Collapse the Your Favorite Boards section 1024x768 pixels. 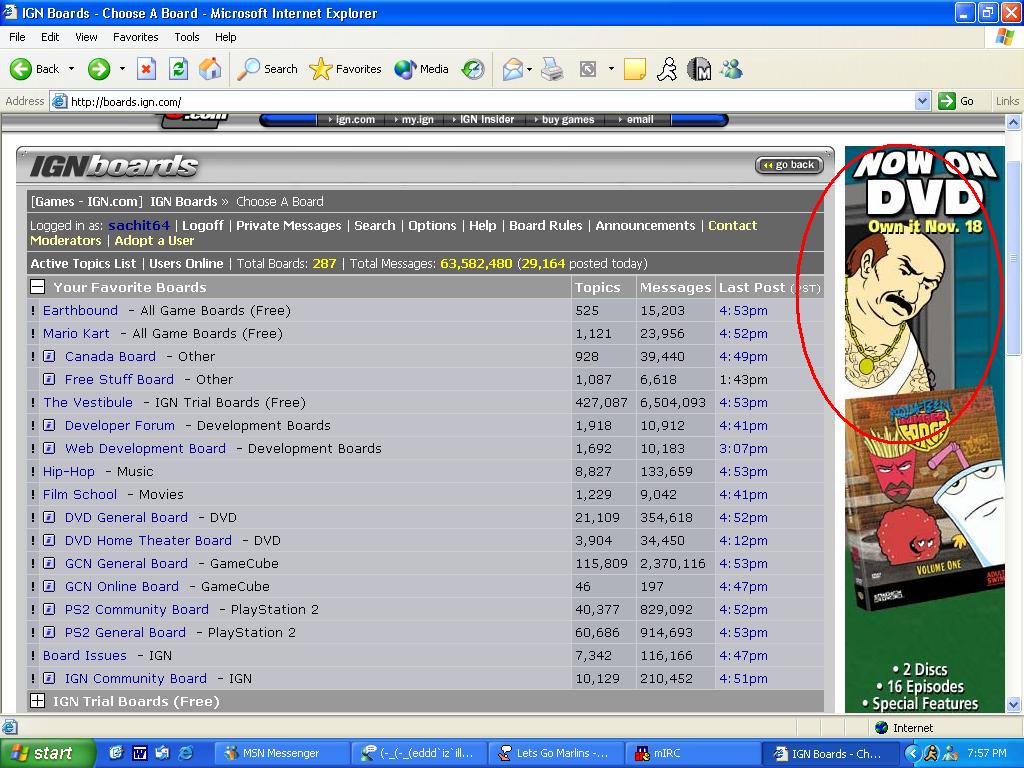tap(38, 287)
